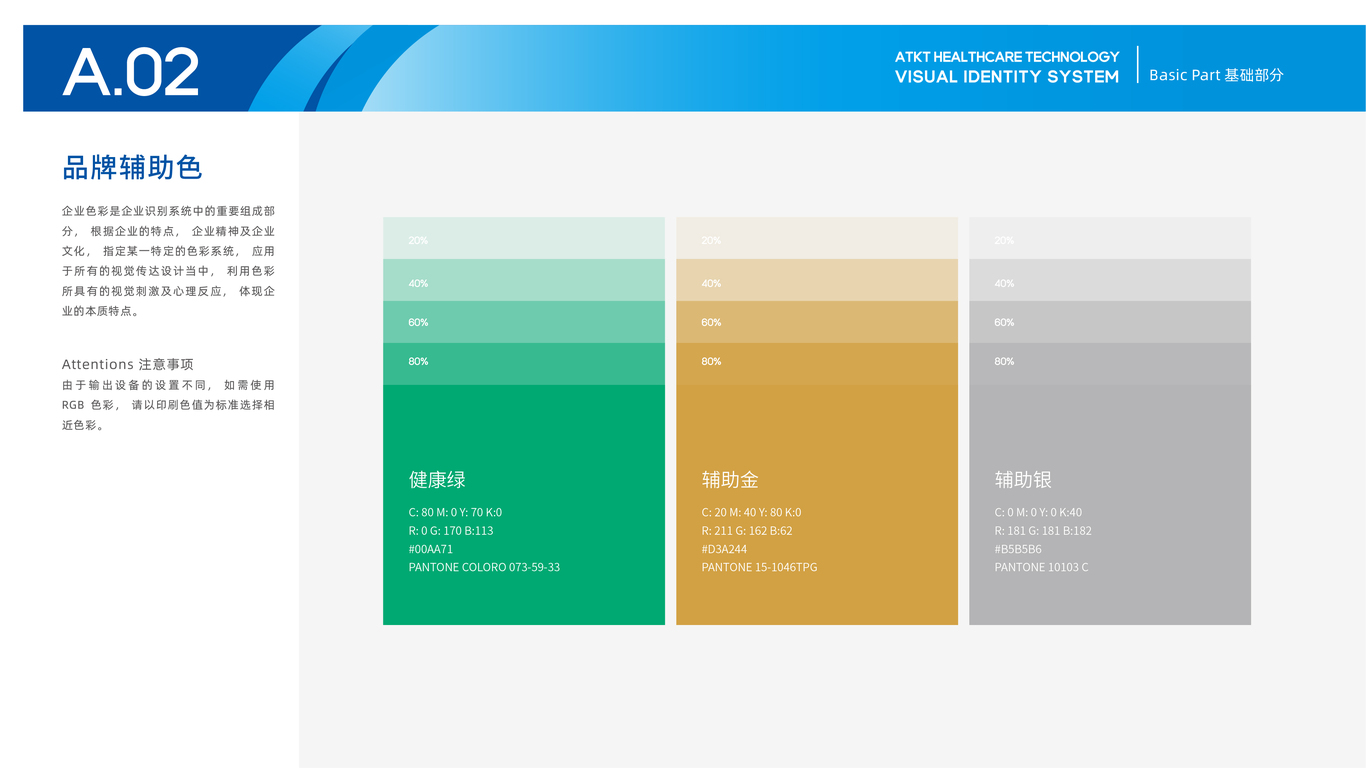1366x768 pixels.
Task: Click note starting 由于输出设备的设置不同
Action: point(168,405)
